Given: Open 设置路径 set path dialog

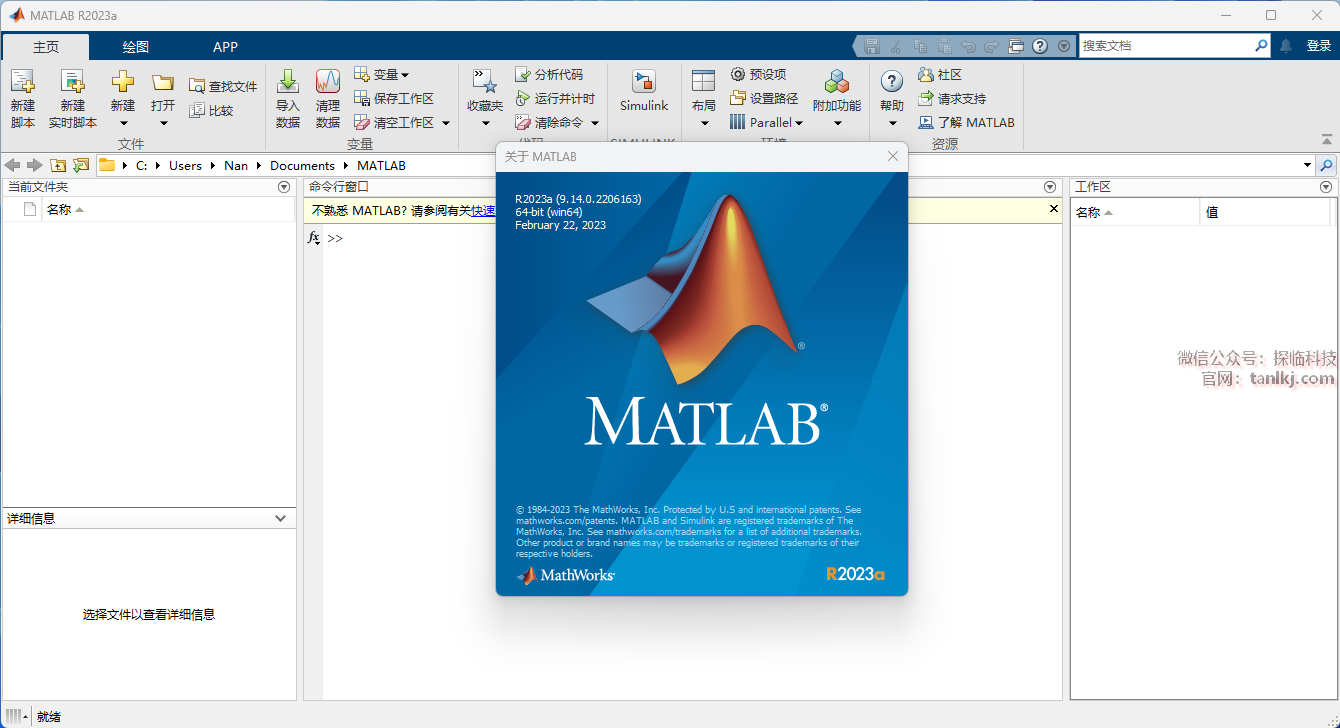Looking at the screenshot, I should [764, 98].
